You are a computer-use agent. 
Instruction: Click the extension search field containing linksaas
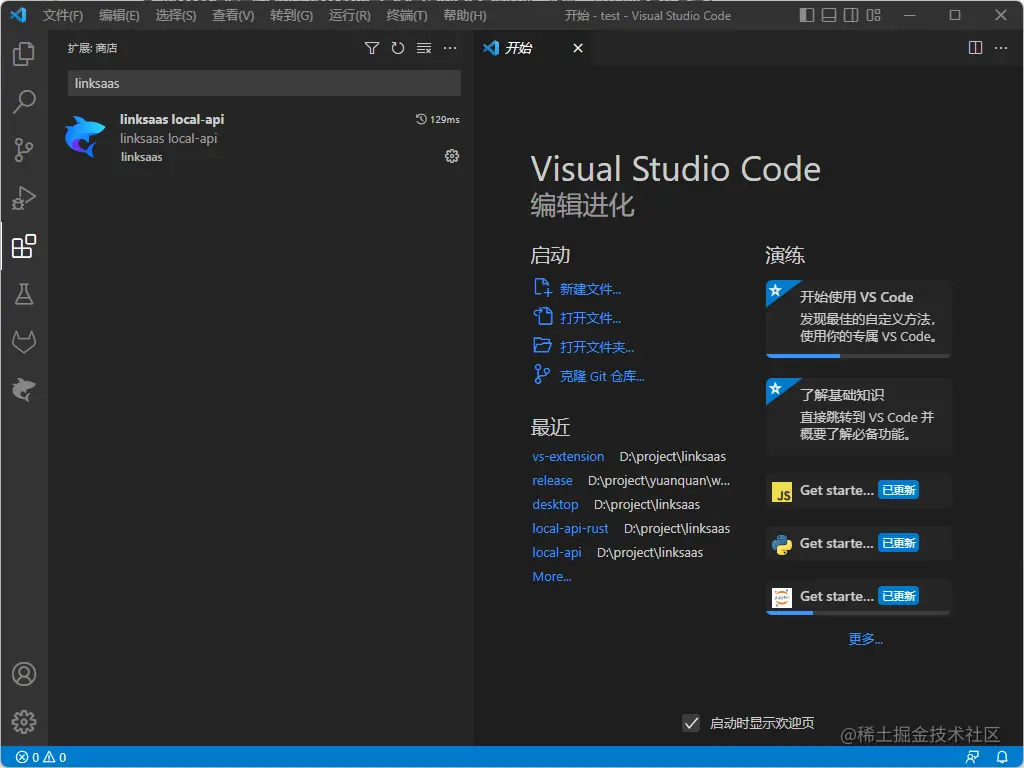tap(264, 83)
